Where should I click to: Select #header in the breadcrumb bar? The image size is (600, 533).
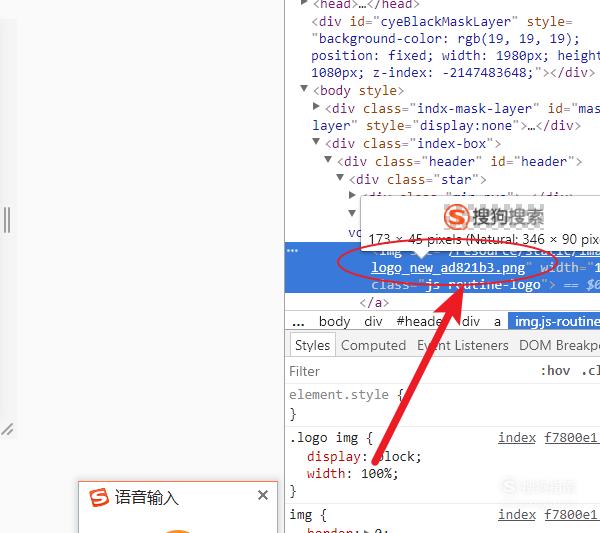(x=420, y=321)
